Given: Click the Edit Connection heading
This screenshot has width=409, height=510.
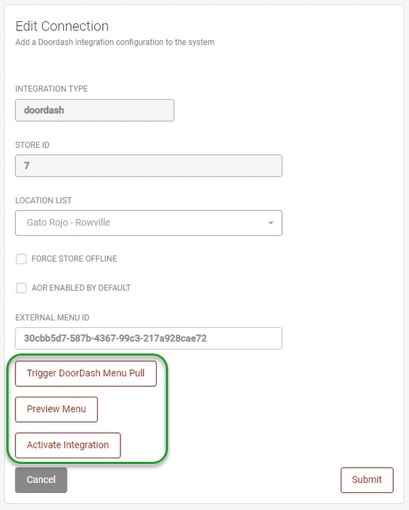Looking at the screenshot, I should tap(62, 26).
